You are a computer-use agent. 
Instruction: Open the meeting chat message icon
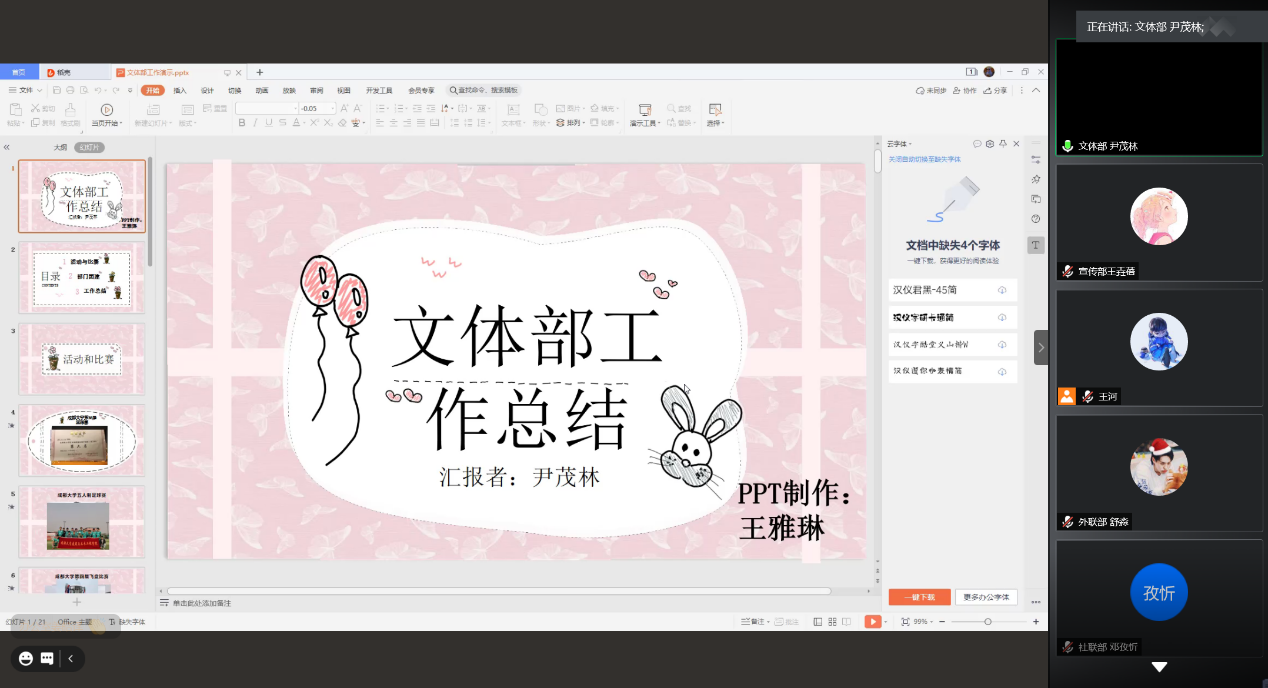tap(48, 658)
